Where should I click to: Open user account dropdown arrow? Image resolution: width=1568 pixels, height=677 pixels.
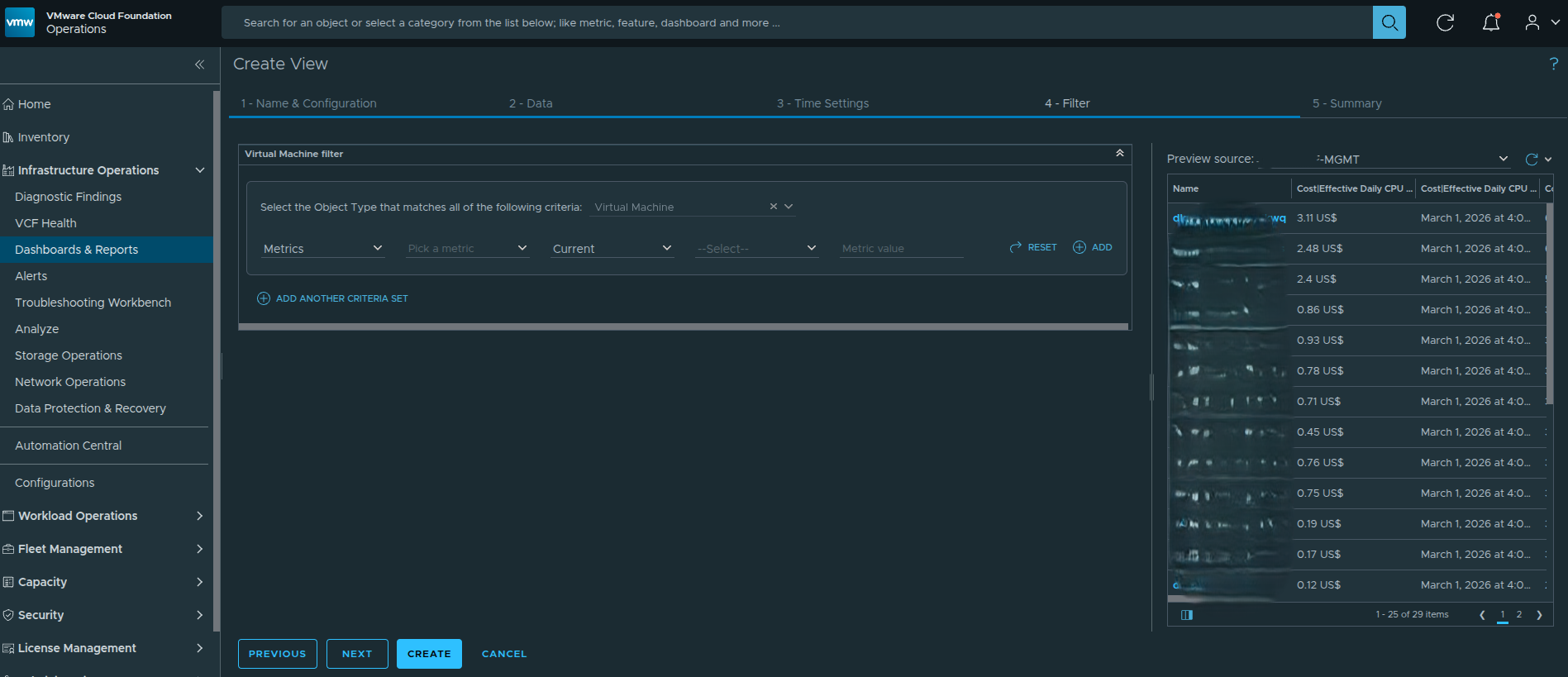(1555, 22)
